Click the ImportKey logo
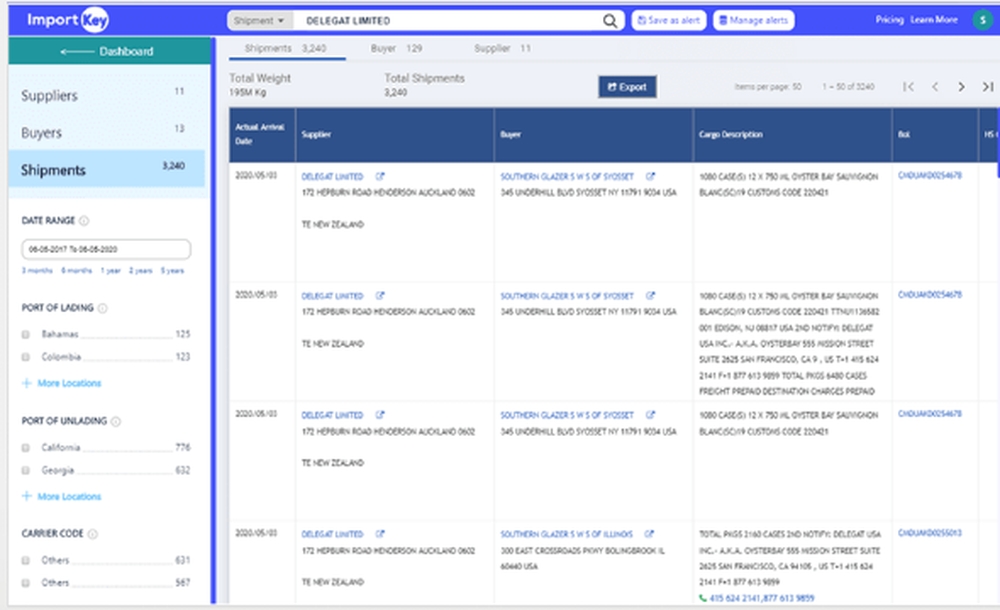 pyautogui.click(x=68, y=20)
